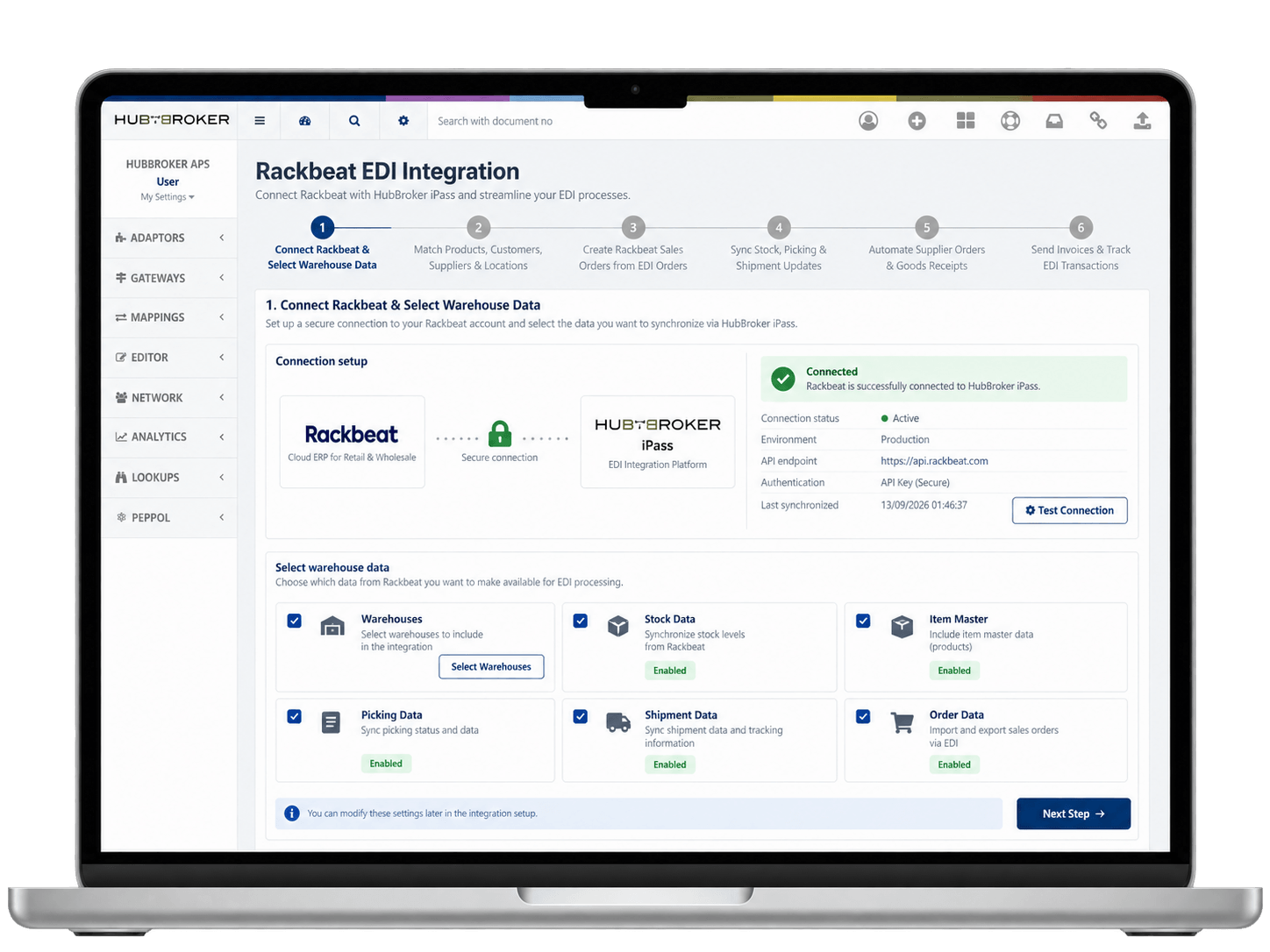Uncheck the Warehouses checkbox
The height and width of the screenshot is (952, 1270).
(295, 621)
